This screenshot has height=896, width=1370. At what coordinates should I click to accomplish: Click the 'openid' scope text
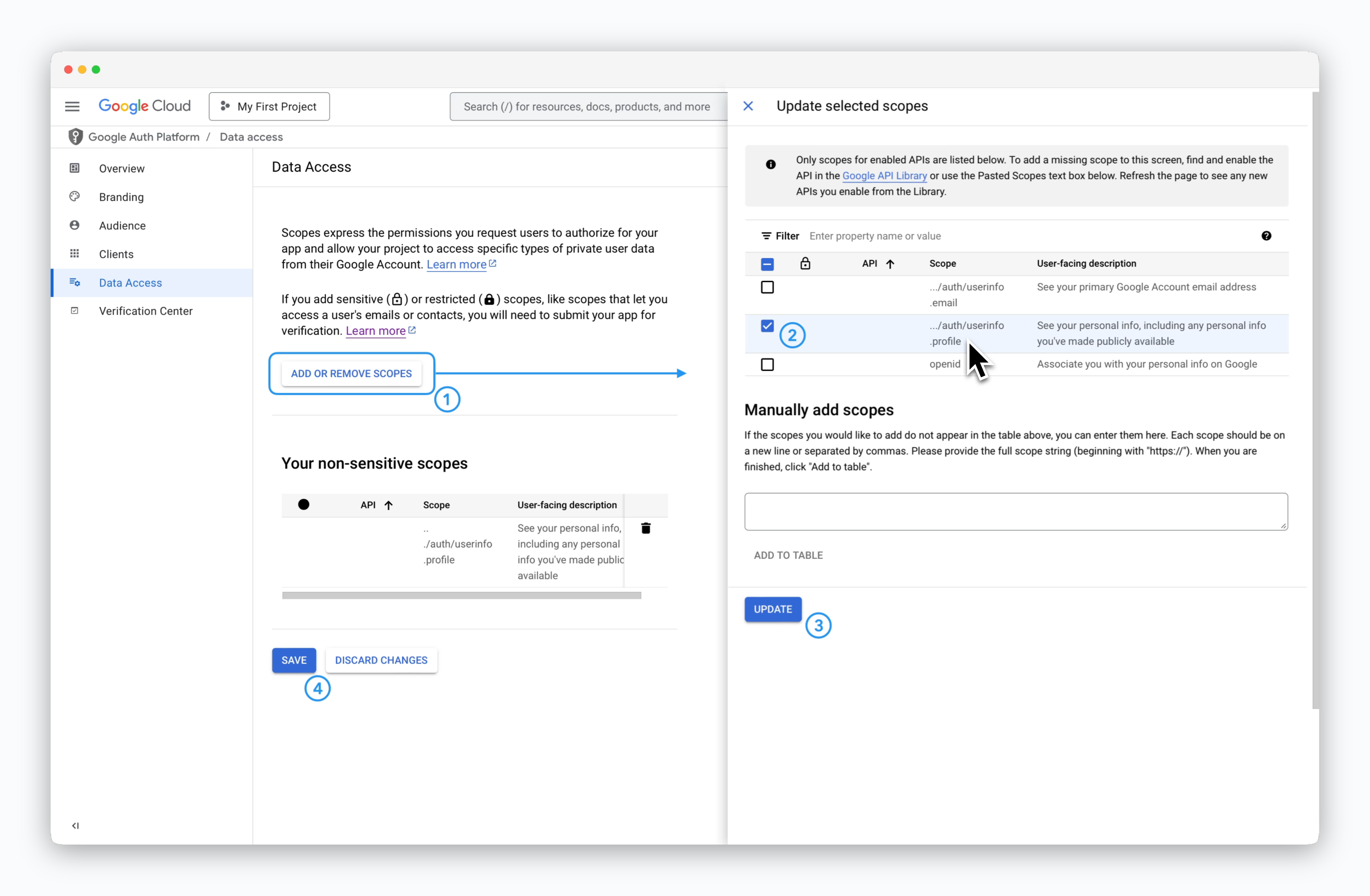945,364
